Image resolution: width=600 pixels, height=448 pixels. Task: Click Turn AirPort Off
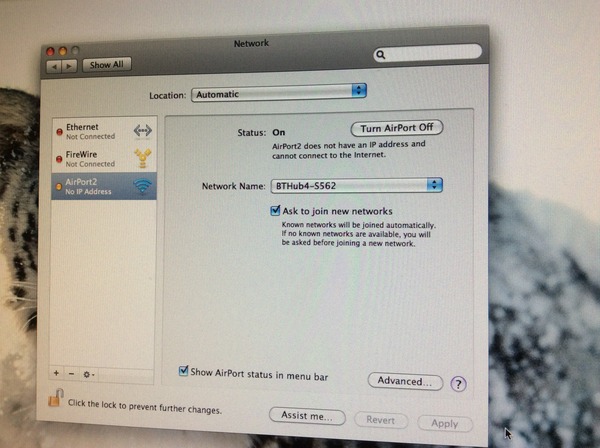(x=397, y=128)
